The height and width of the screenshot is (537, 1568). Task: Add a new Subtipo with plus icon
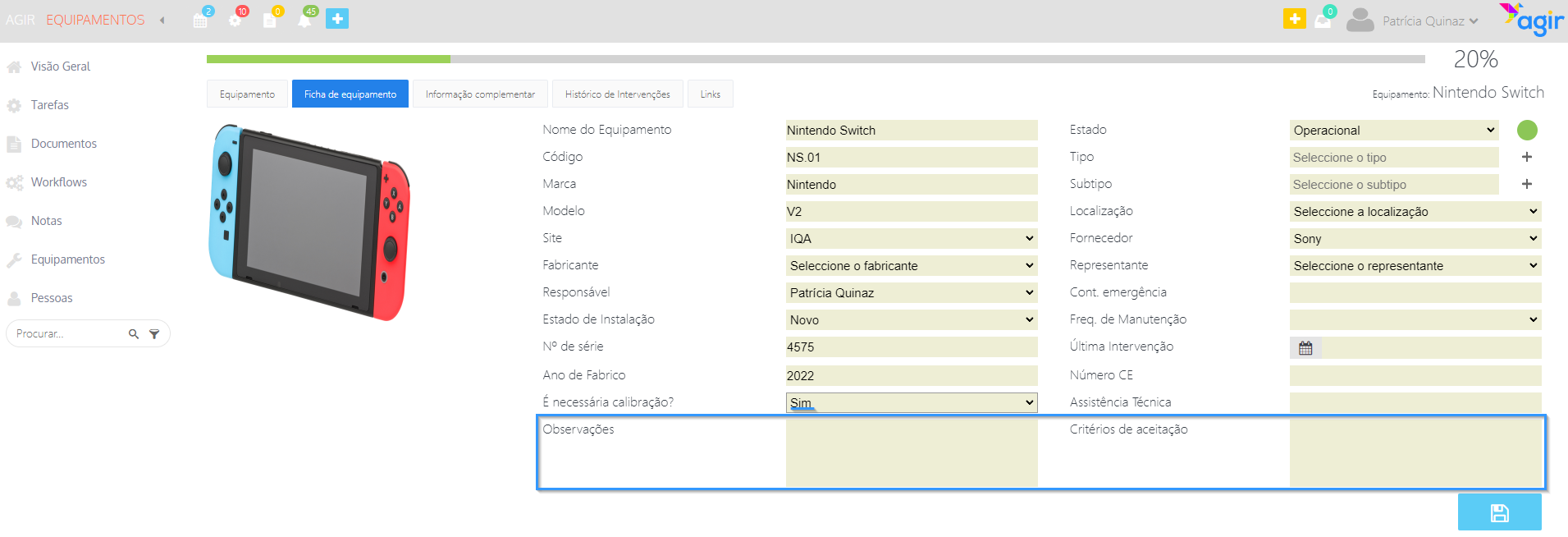click(x=1527, y=184)
